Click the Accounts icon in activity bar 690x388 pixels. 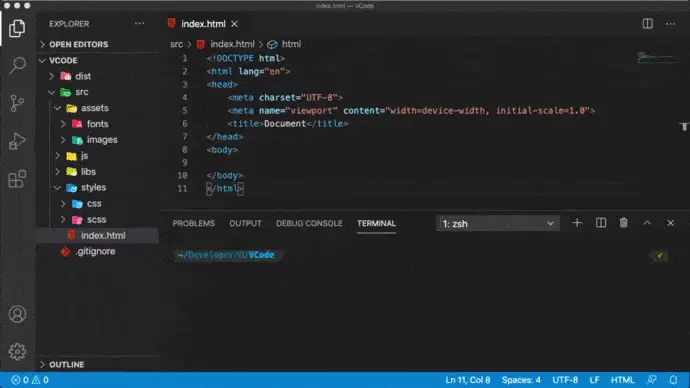(x=17, y=314)
